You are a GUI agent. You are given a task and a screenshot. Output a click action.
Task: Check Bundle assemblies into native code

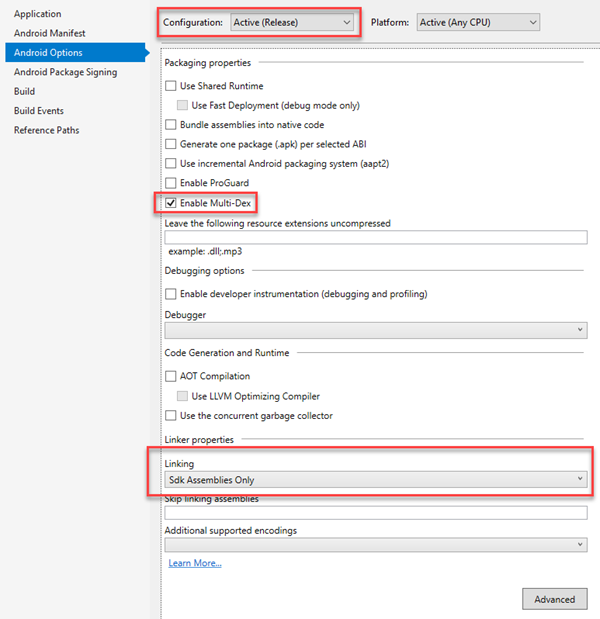(x=171, y=125)
